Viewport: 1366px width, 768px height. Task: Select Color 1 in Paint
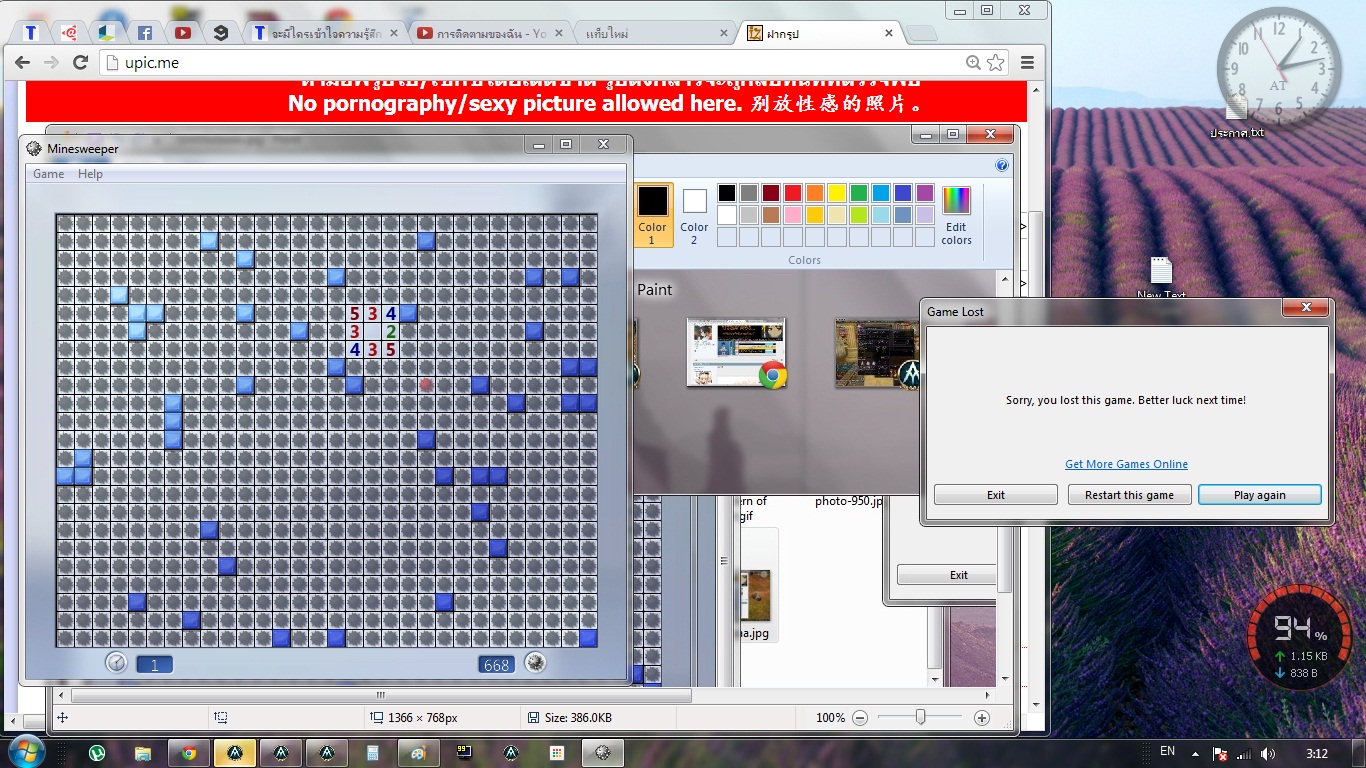[x=652, y=214]
